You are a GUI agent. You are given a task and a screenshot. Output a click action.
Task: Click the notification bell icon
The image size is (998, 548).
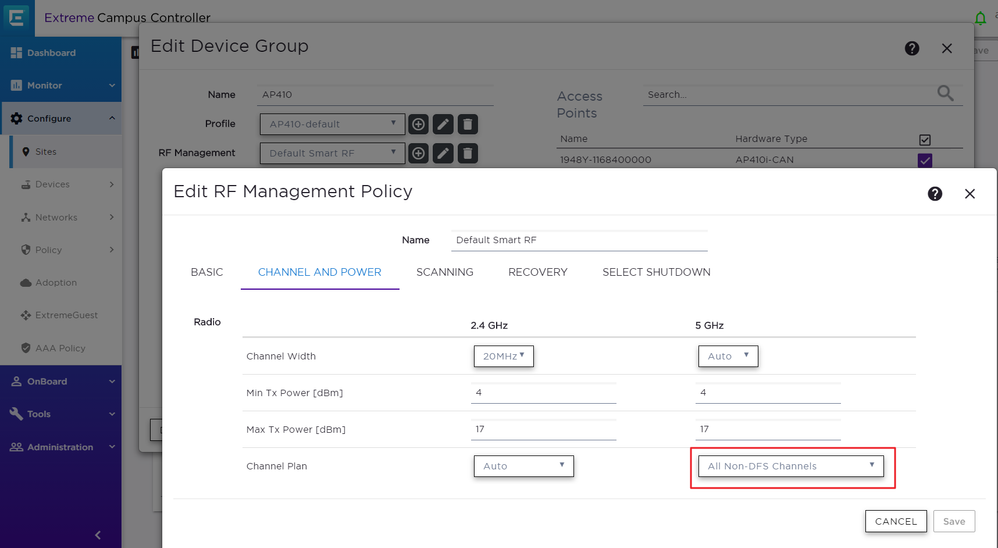[980, 18]
